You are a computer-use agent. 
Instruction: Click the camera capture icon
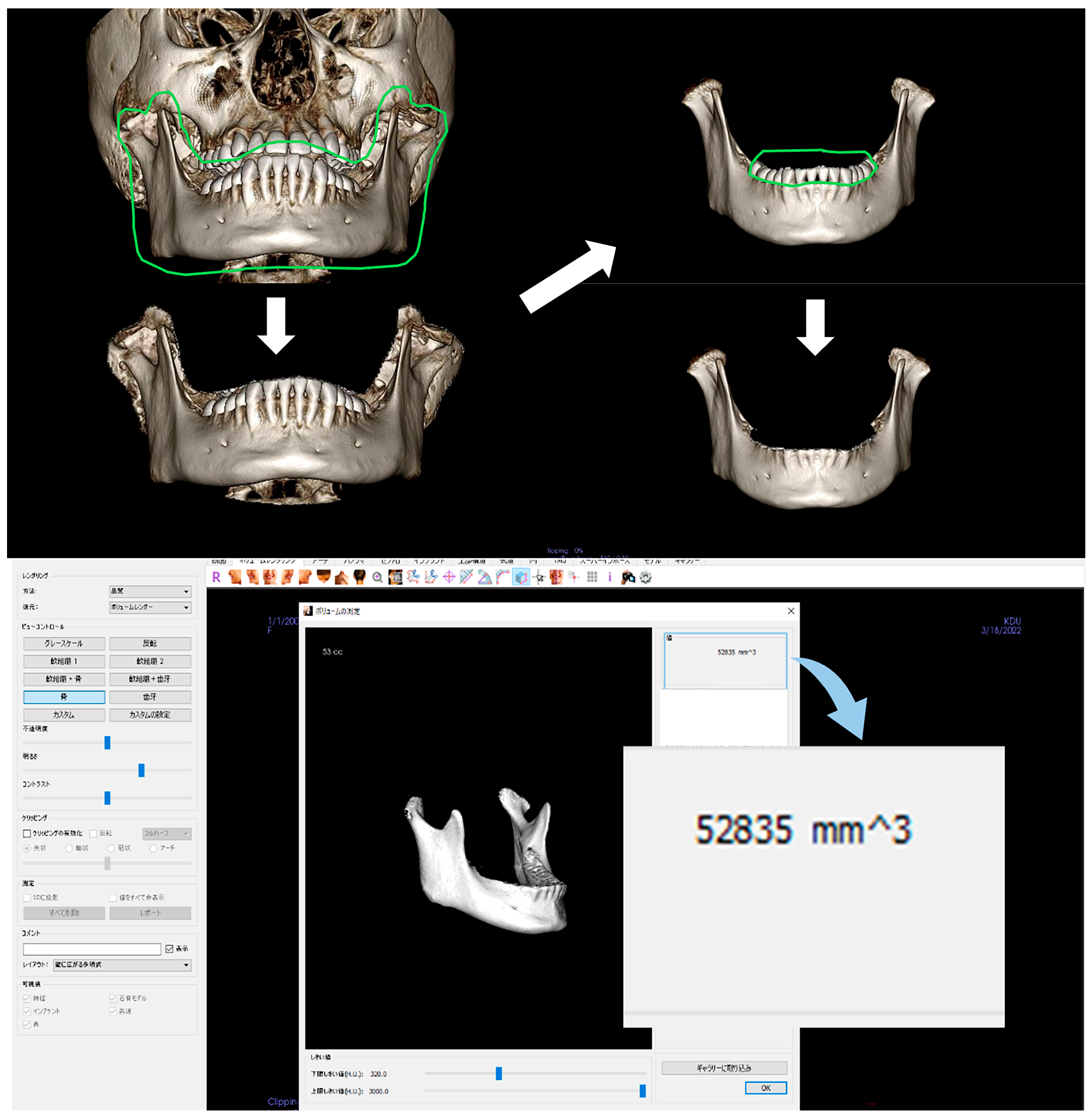coord(628,577)
